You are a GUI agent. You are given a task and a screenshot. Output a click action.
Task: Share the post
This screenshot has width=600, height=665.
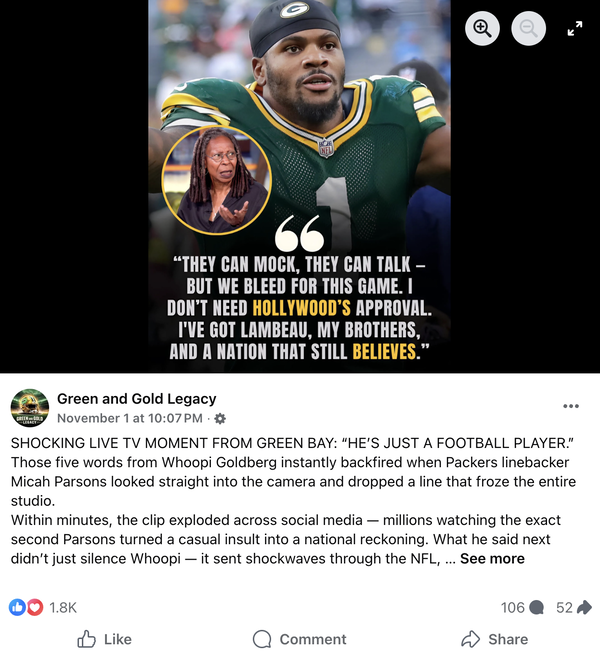(x=494, y=639)
